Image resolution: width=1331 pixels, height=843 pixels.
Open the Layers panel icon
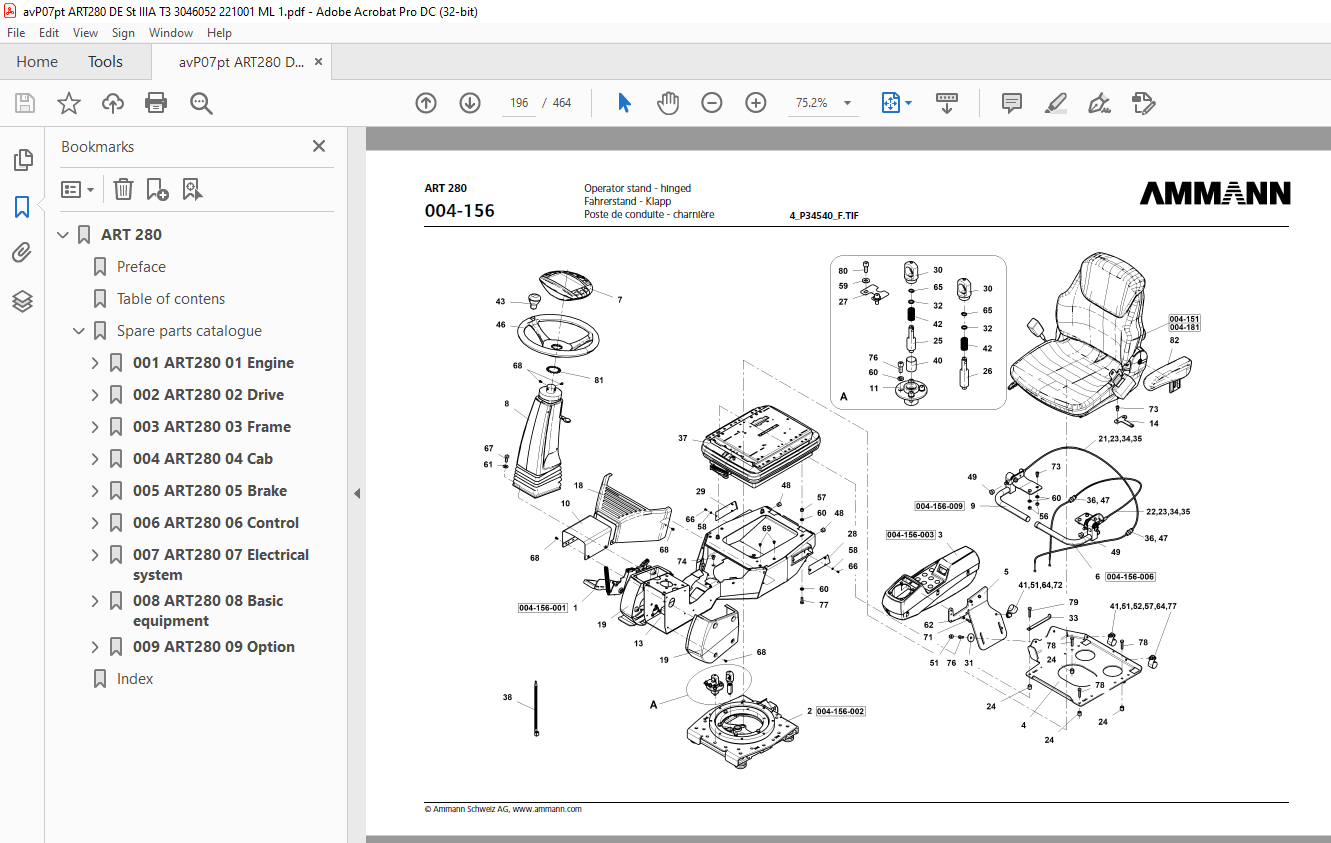22,301
